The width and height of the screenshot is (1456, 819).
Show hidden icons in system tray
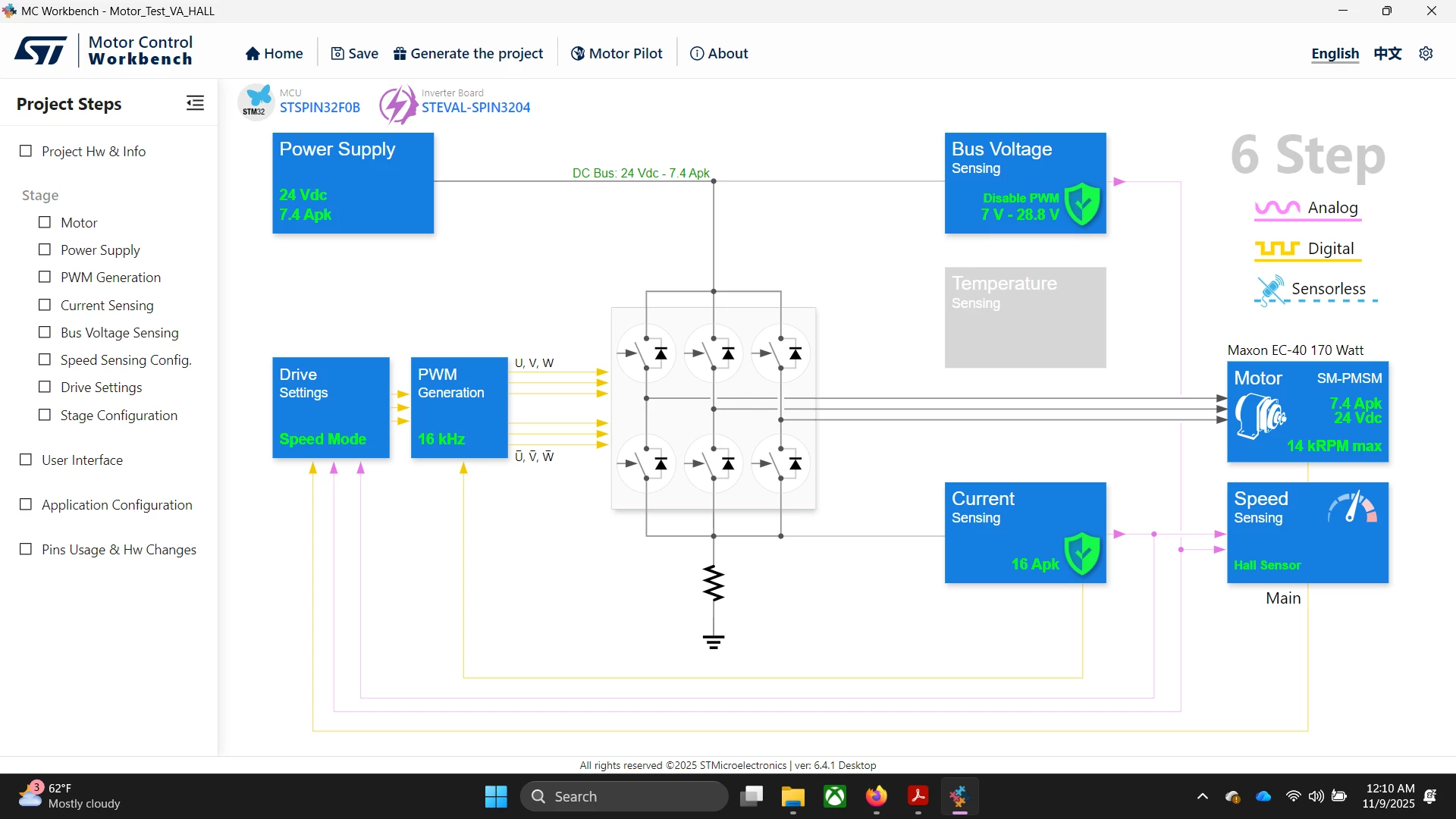click(x=1202, y=796)
